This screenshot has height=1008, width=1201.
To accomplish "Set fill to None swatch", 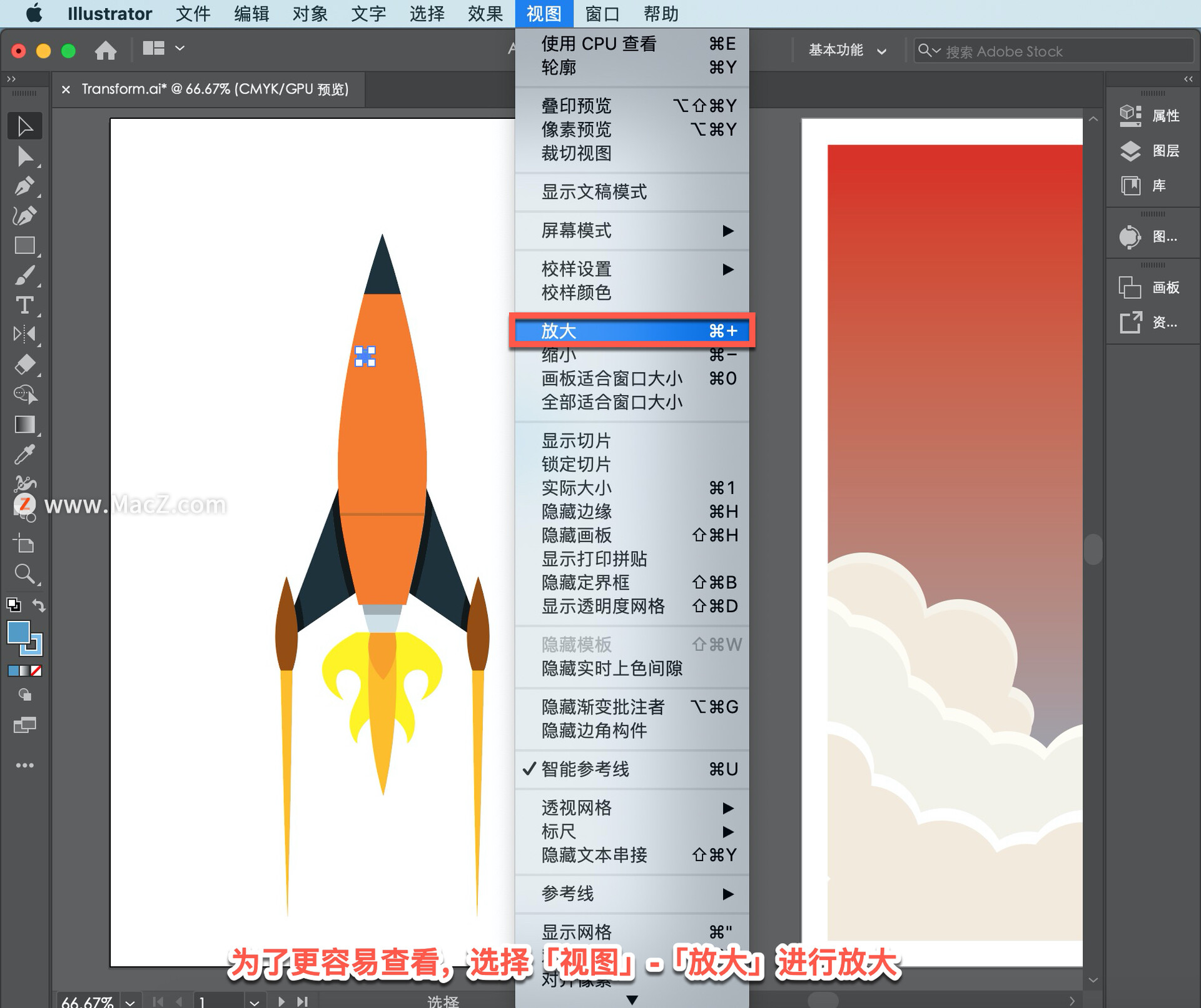I will click(x=37, y=671).
